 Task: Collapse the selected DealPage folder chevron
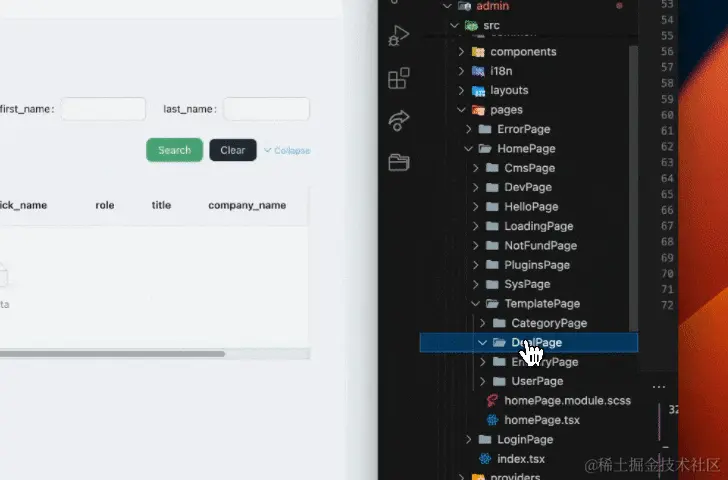point(482,343)
